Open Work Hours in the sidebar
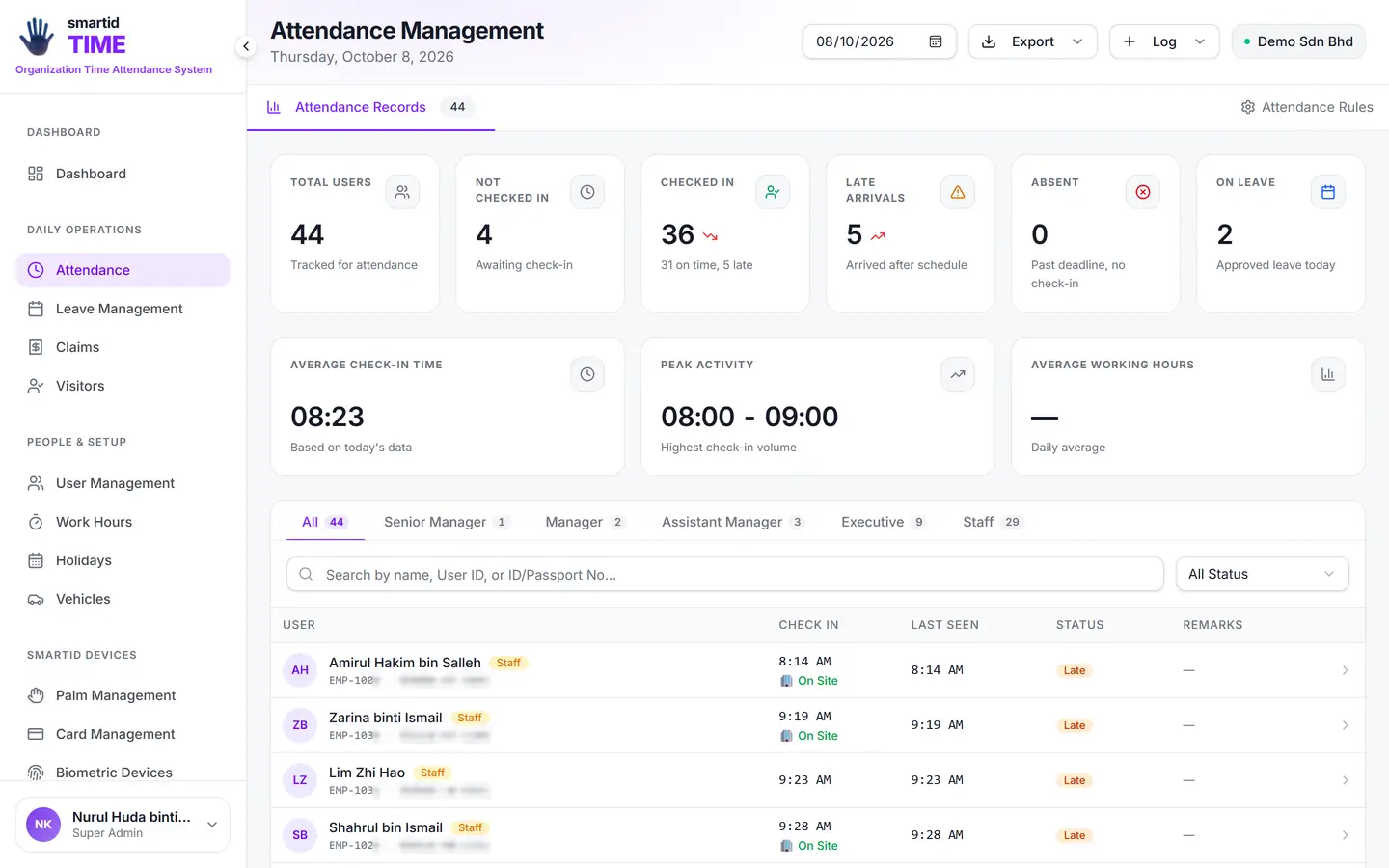 point(123,522)
